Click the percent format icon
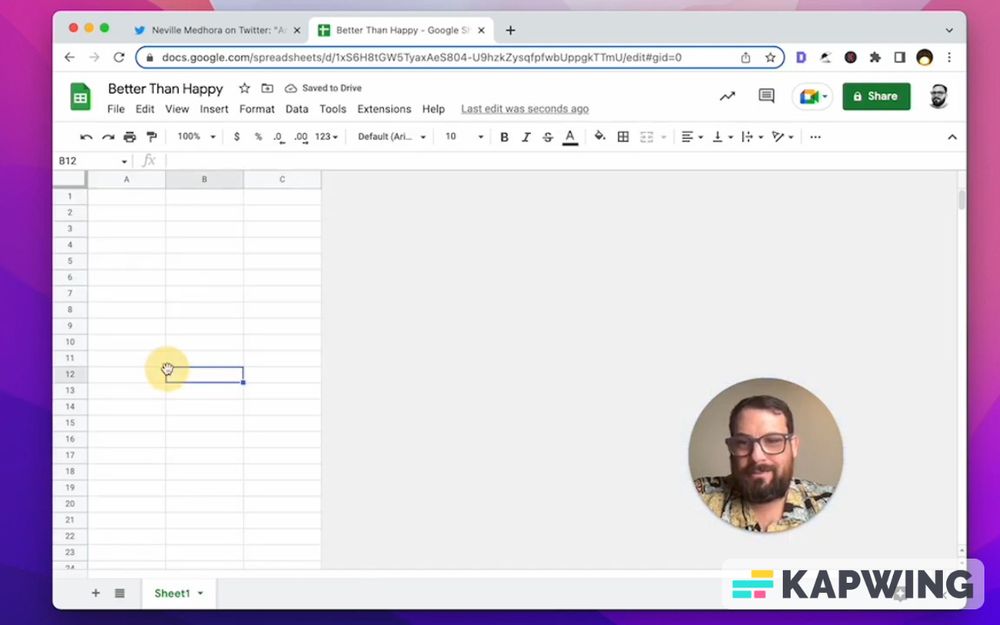Image resolution: width=1000 pixels, height=625 pixels. (256, 137)
